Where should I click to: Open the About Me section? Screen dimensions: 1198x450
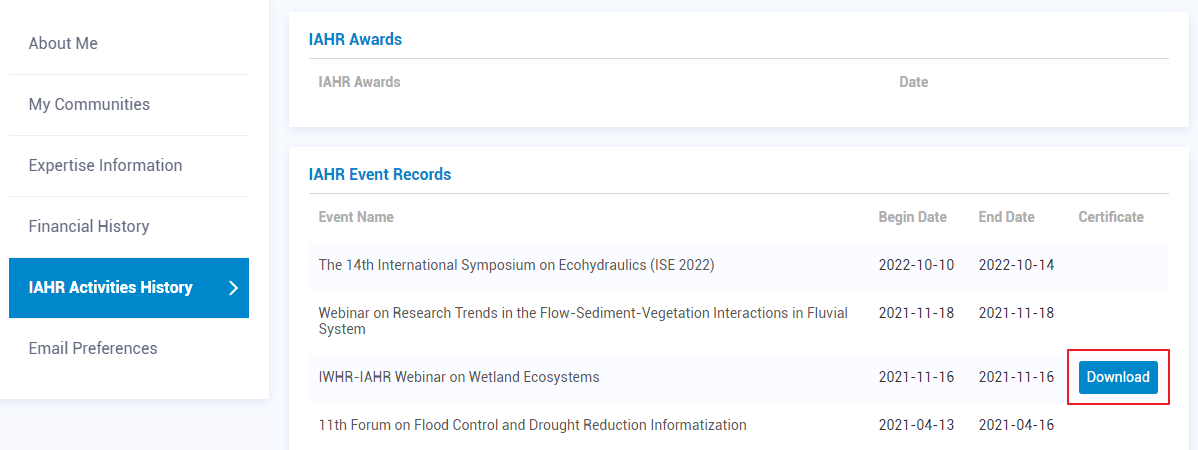(63, 44)
